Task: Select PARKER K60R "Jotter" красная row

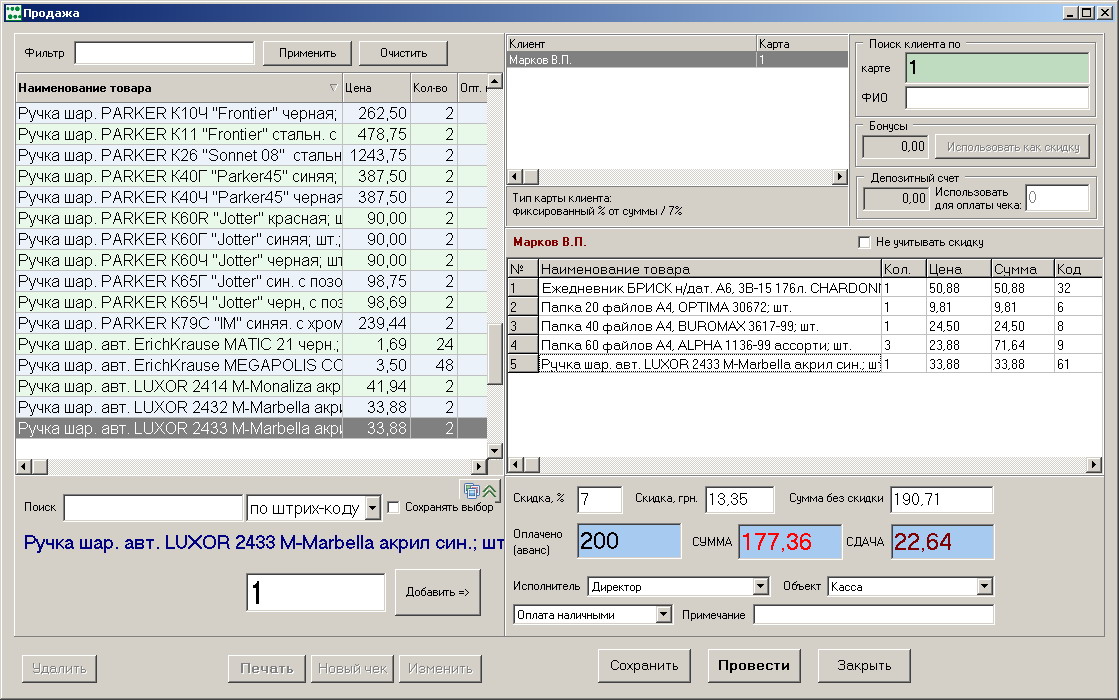Action: coord(251,218)
